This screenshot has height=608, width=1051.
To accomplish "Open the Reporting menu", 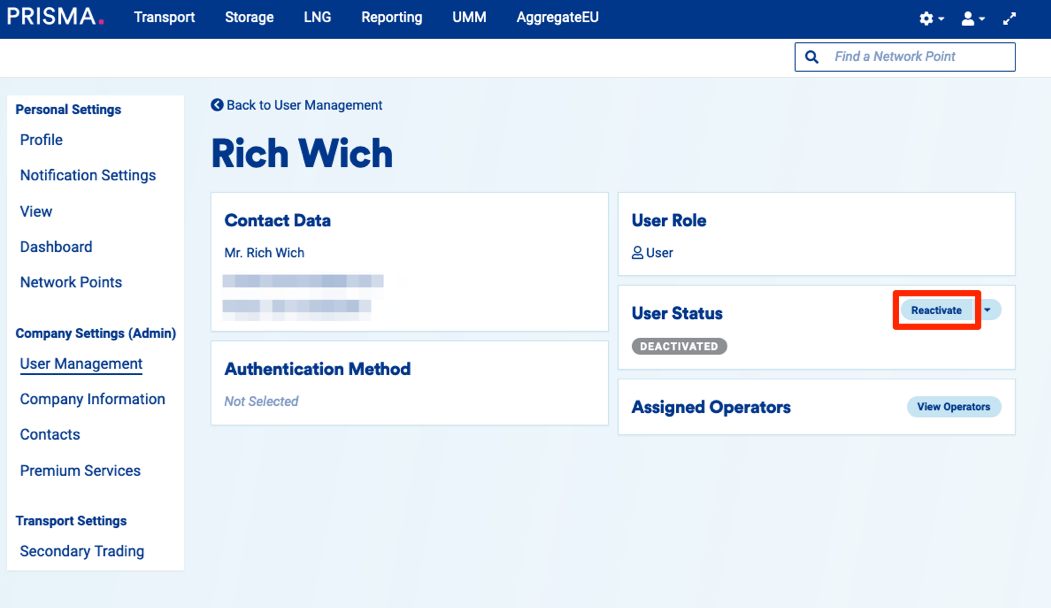I will (391, 17).
